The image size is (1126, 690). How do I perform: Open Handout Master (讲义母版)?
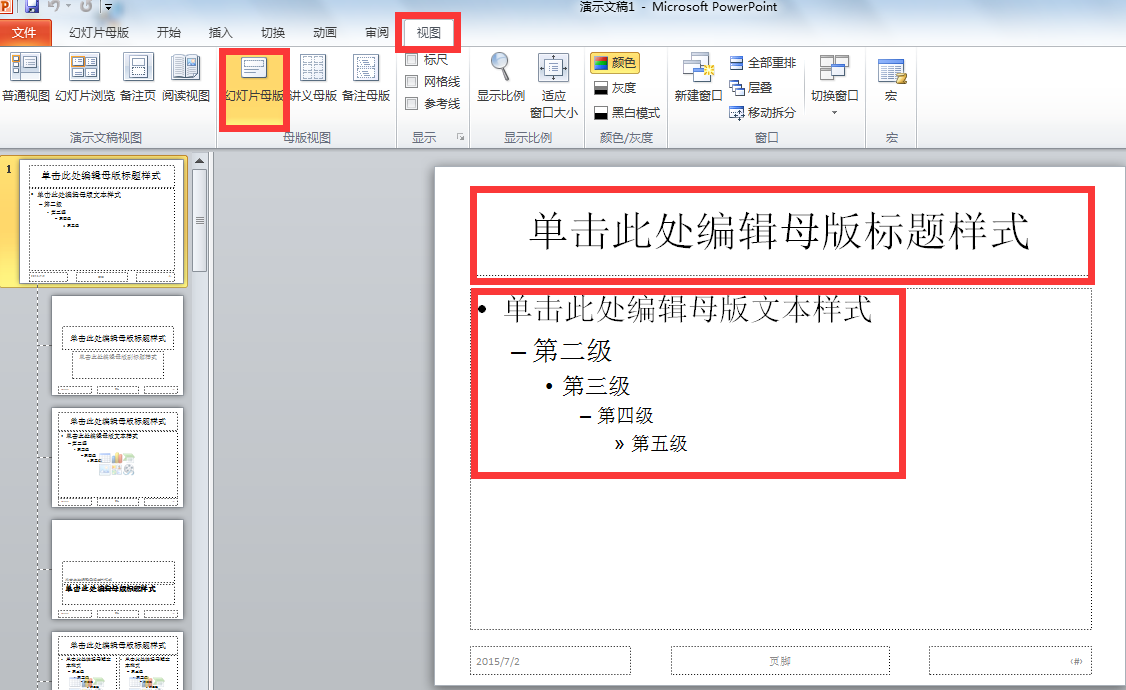pyautogui.click(x=313, y=78)
